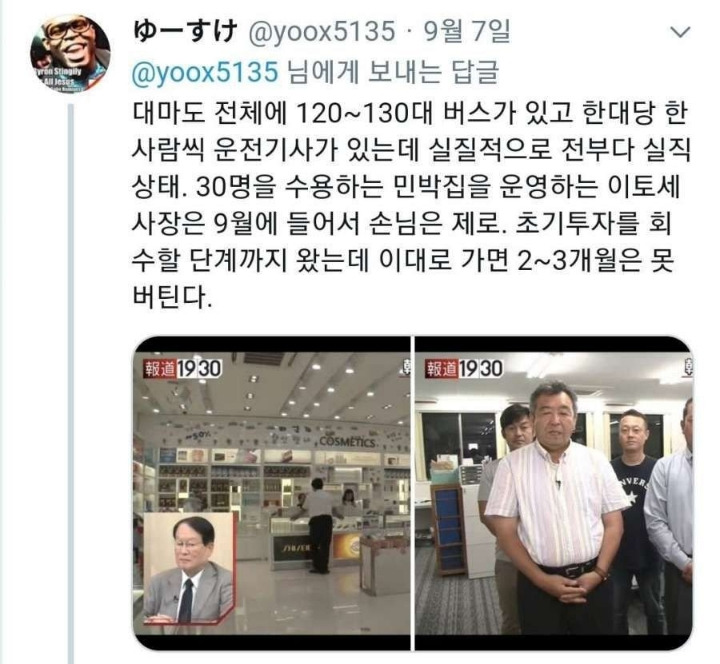Click the divider between the two images

click(412, 493)
